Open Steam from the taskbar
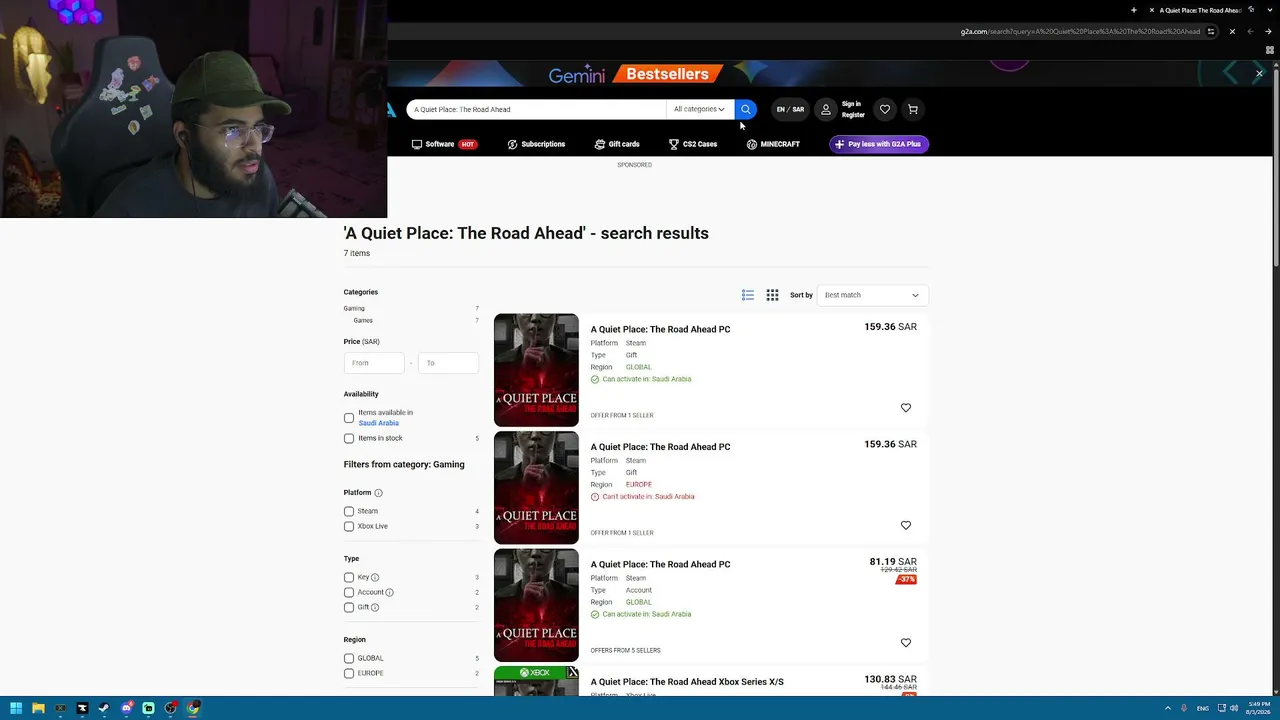The image size is (1280, 720). pos(104,709)
